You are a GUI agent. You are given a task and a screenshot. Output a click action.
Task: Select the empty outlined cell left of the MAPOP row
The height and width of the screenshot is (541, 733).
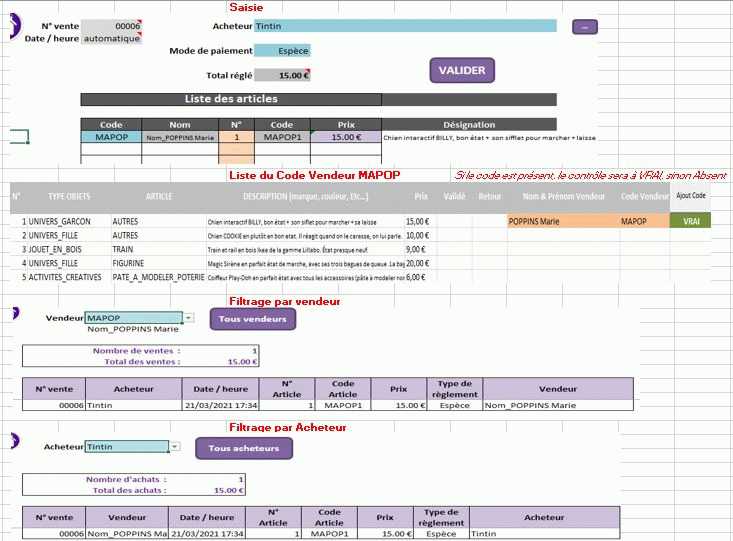[x=19, y=137]
